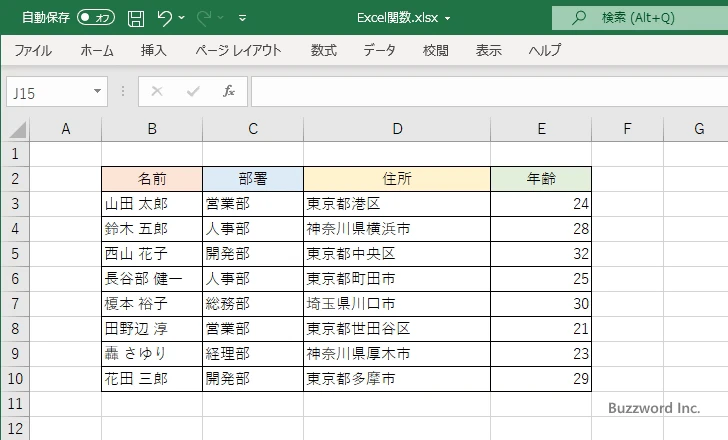728x440 pixels.
Task: Select row 5 header
Action: [x=15, y=254]
